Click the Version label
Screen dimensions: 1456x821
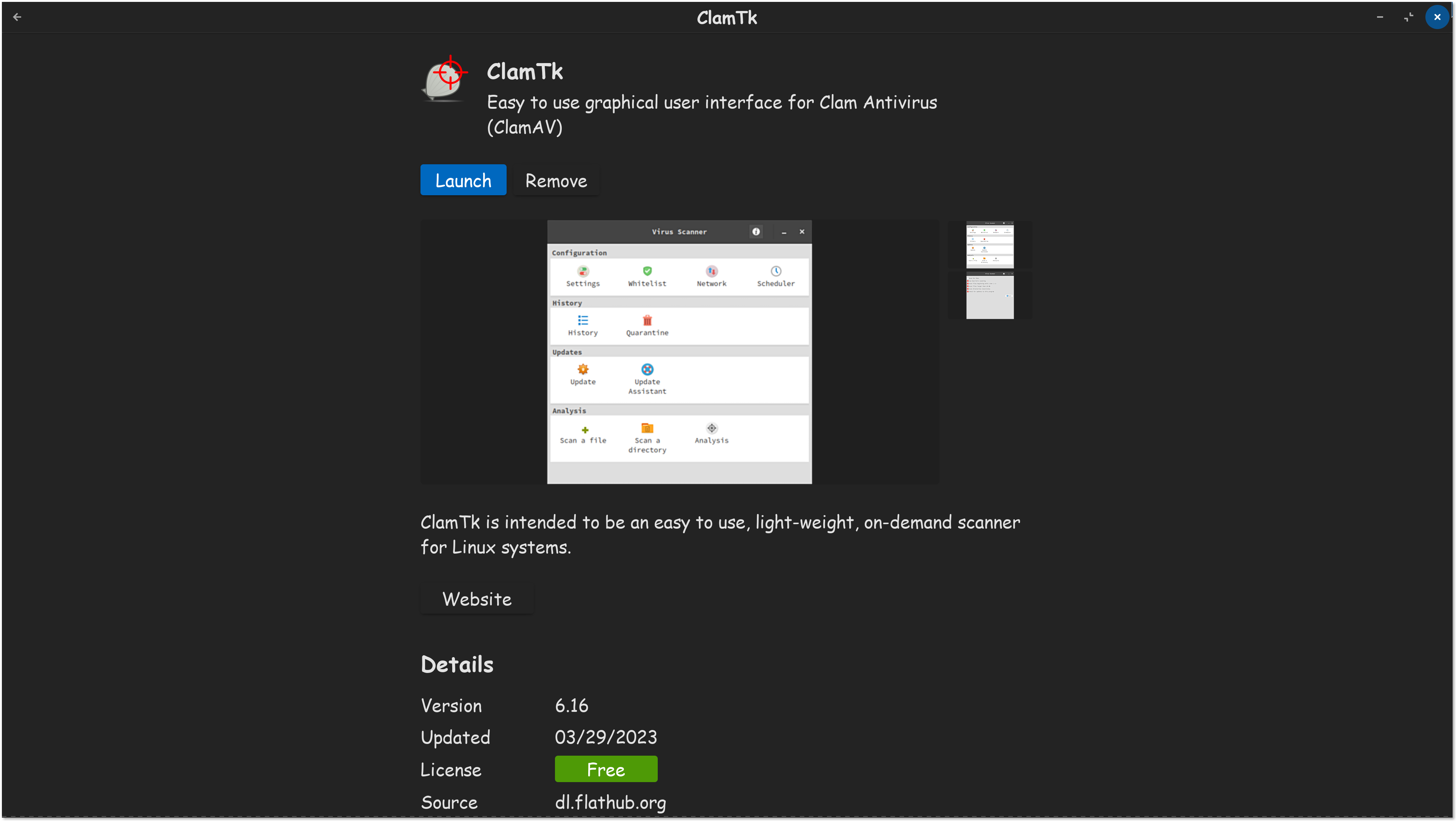(x=451, y=705)
